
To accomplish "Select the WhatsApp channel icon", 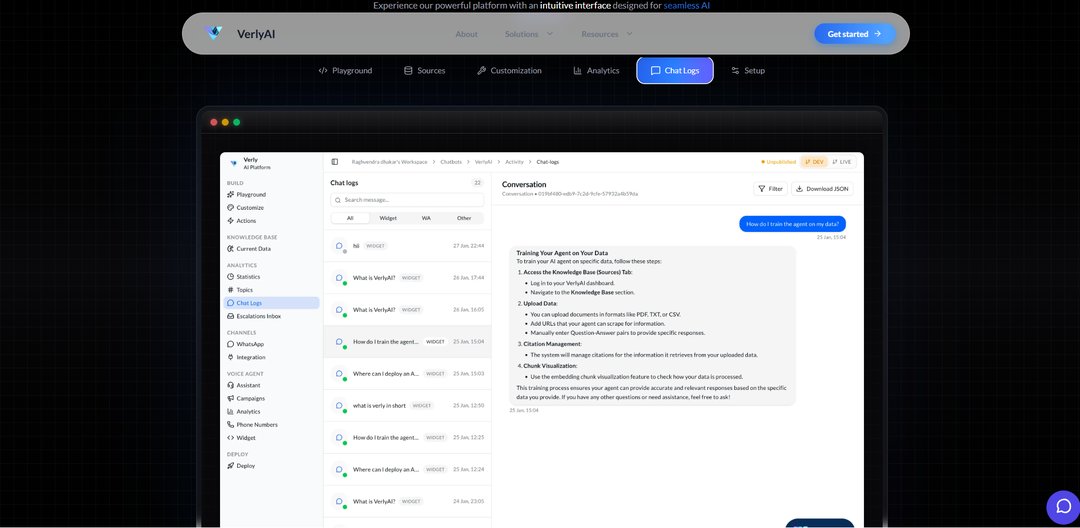I will pos(231,344).
